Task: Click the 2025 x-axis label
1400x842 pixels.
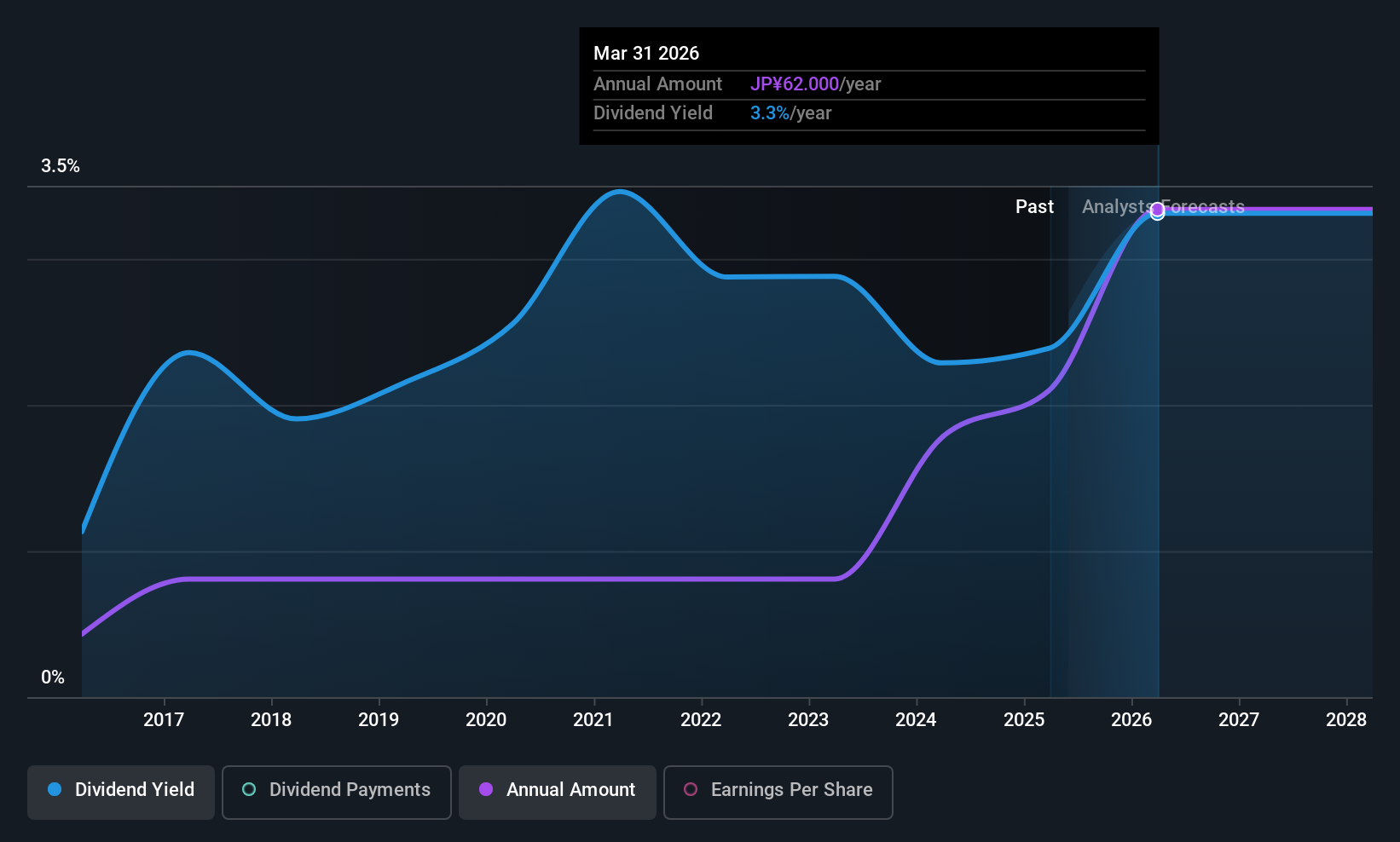Action: (1024, 720)
